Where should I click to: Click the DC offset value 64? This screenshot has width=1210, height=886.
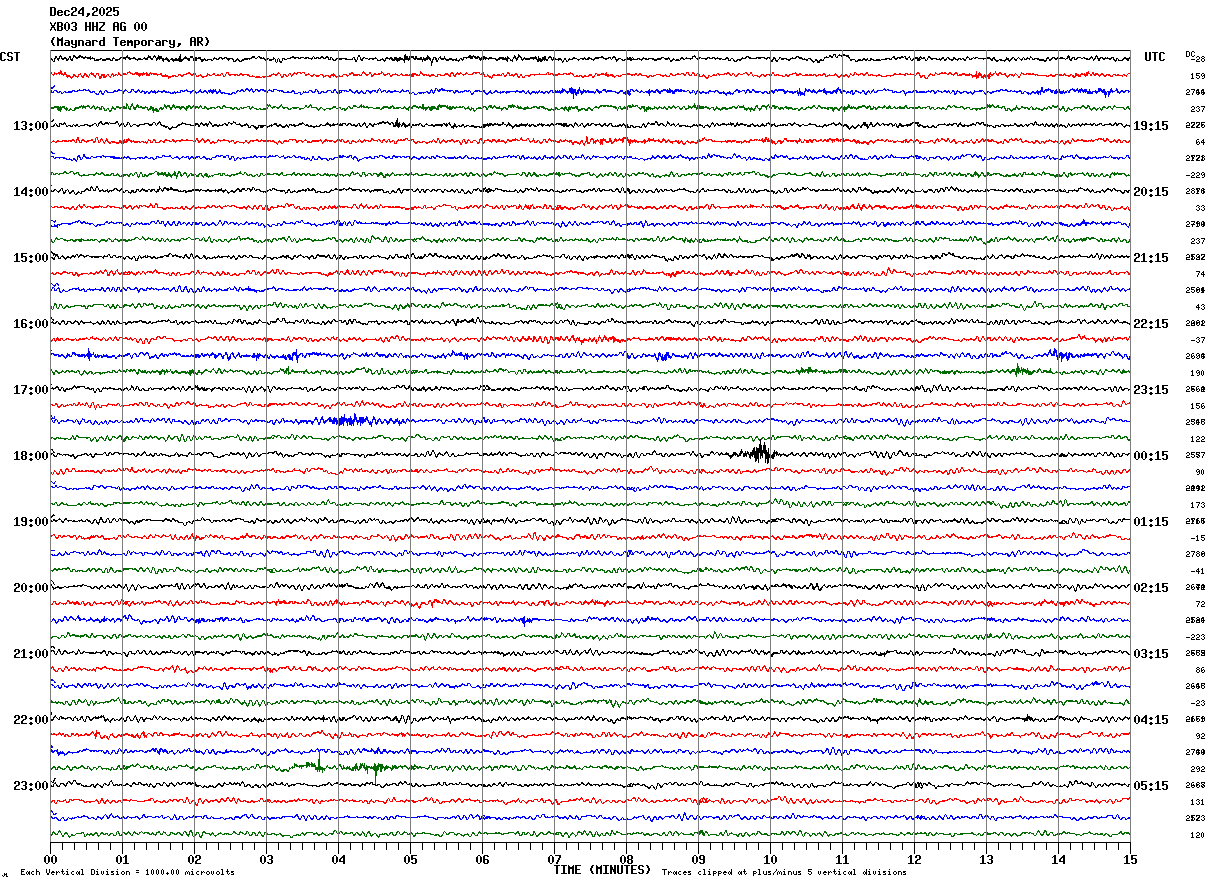[1200, 142]
